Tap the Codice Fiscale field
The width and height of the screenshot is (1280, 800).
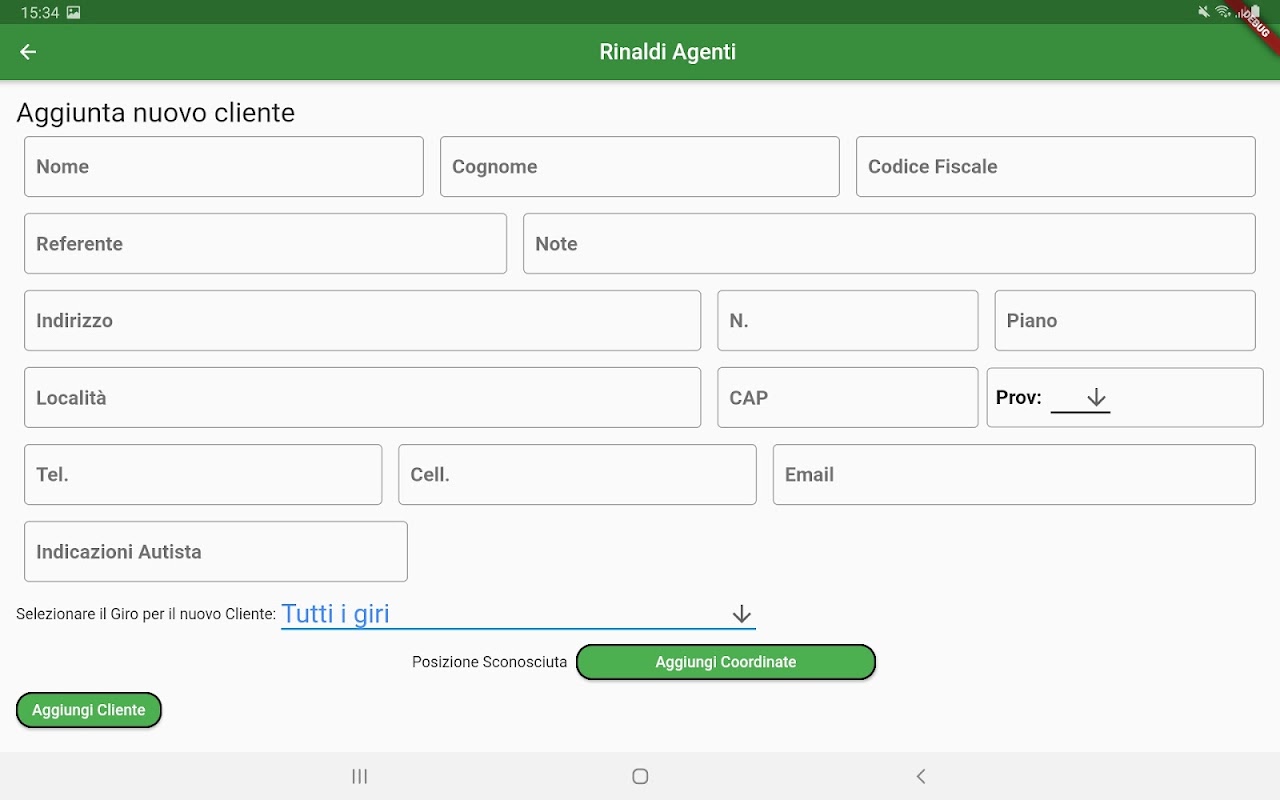point(1055,167)
